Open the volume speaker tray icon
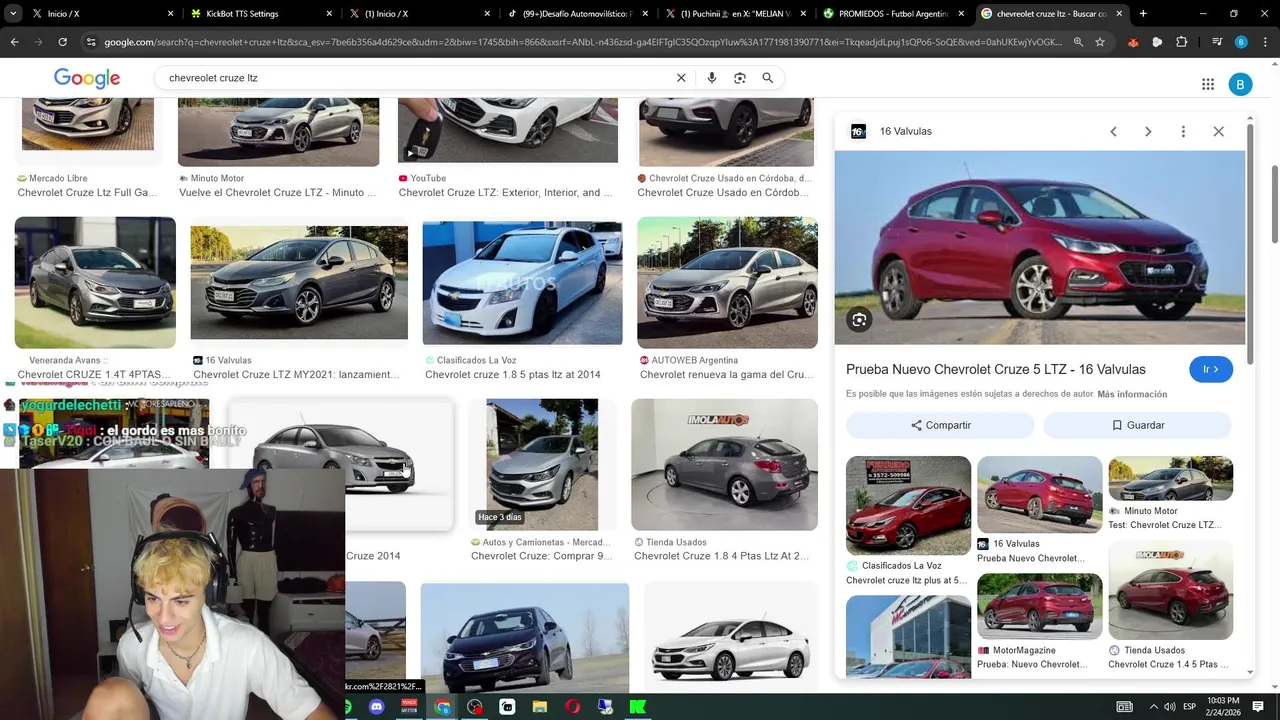Image resolution: width=1280 pixels, height=720 pixels. [1168, 707]
